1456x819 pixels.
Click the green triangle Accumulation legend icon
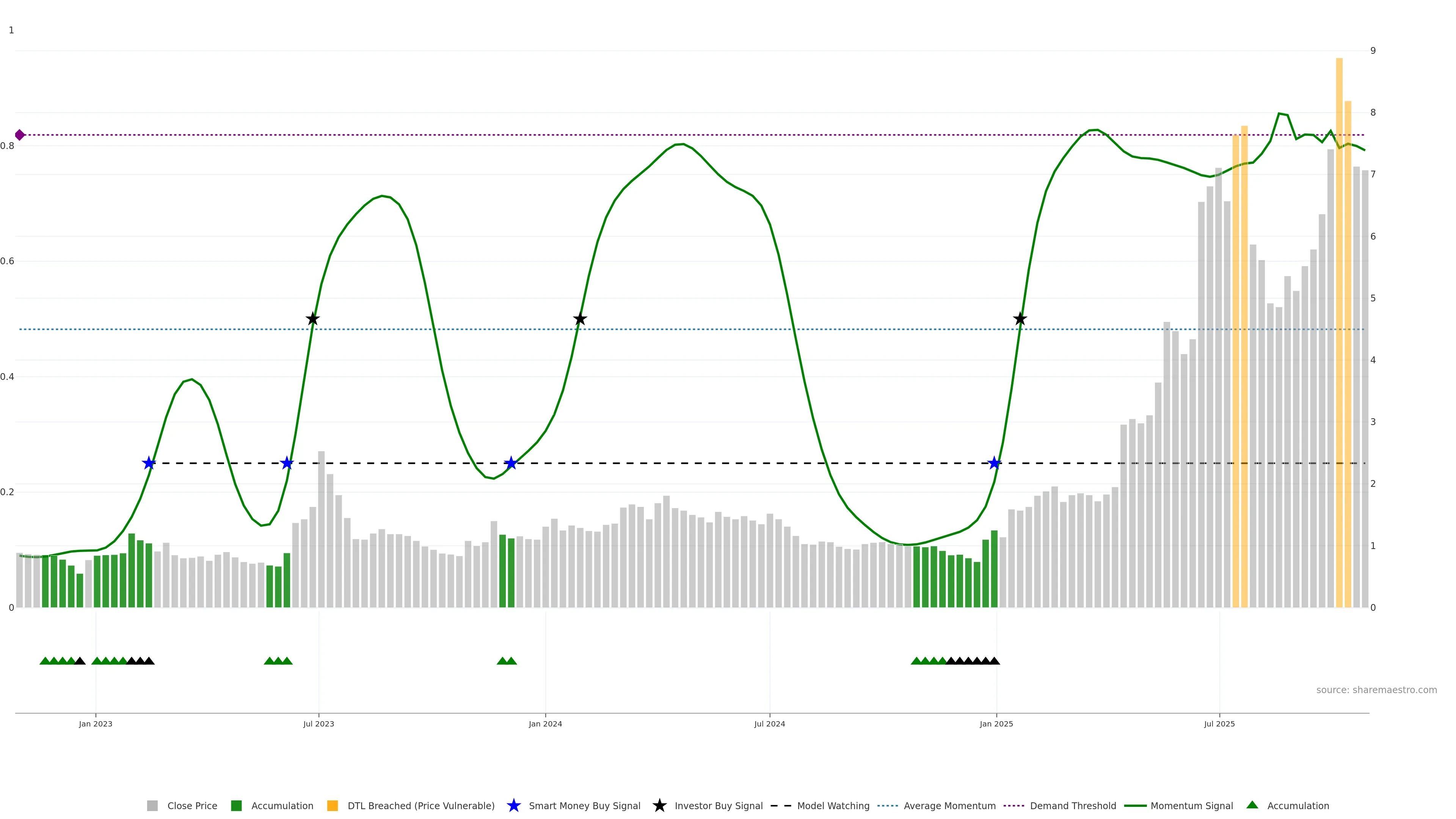(1252, 805)
